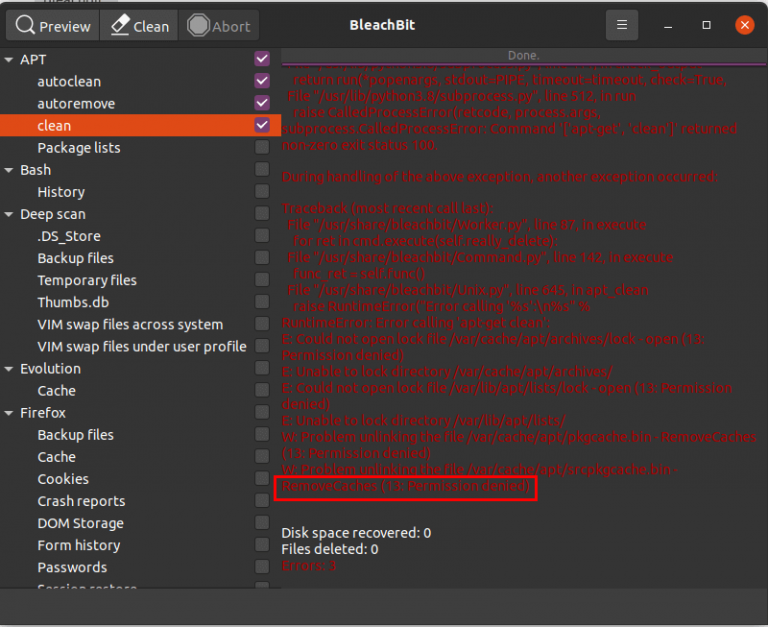The height and width of the screenshot is (627, 768).
Task: Check VIM swap files across system checkbox
Action: point(262,324)
